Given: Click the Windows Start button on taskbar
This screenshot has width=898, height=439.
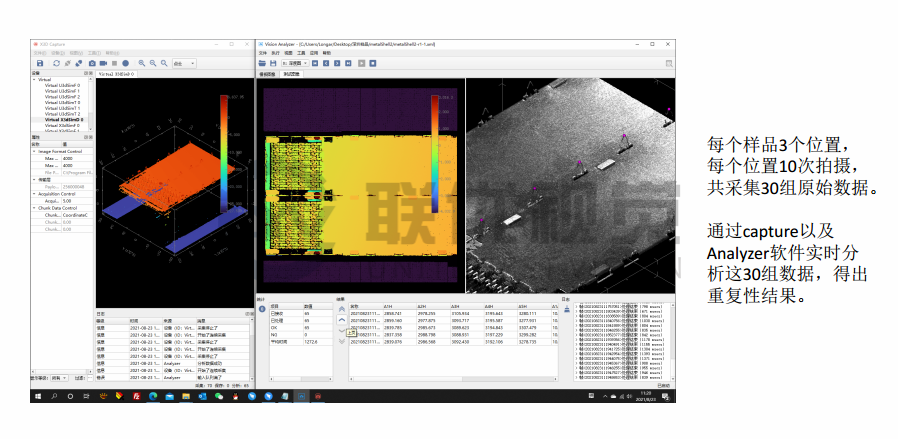Looking at the screenshot, I should tap(39, 397).
